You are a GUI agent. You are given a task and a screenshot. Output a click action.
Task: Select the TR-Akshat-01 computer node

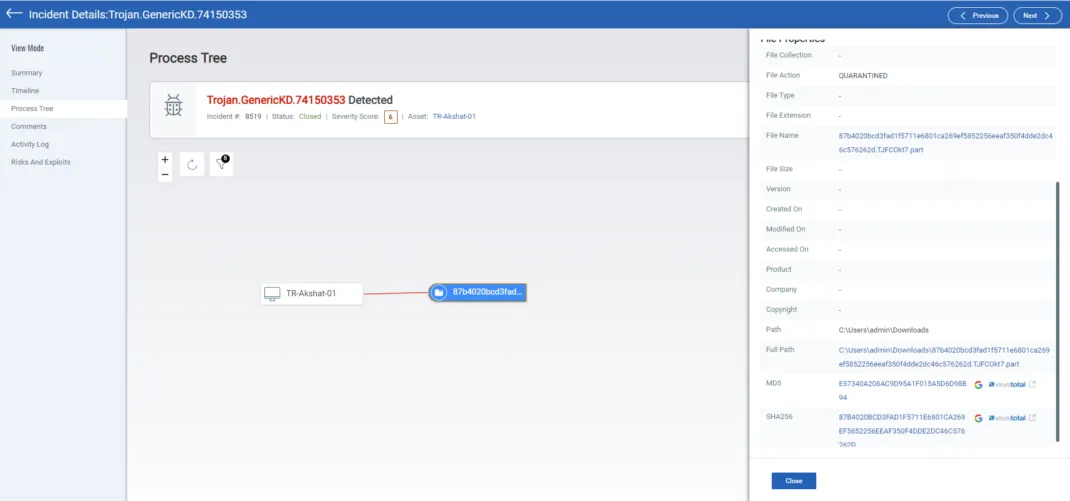pyautogui.click(x=312, y=293)
